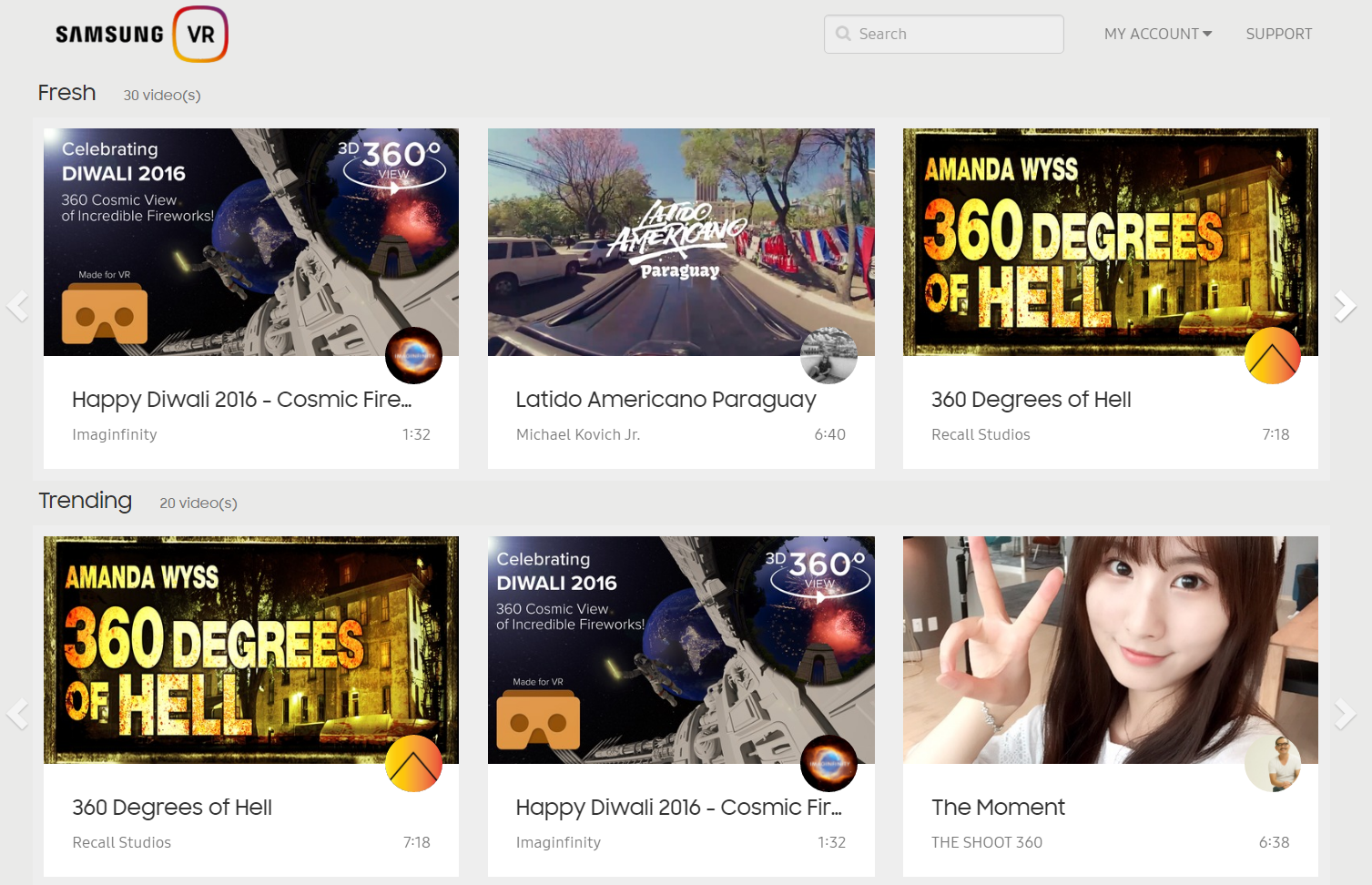The width and height of the screenshot is (1372, 885).
Task: Click author Recall Studios in Trending section
Action: click(x=122, y=842)
